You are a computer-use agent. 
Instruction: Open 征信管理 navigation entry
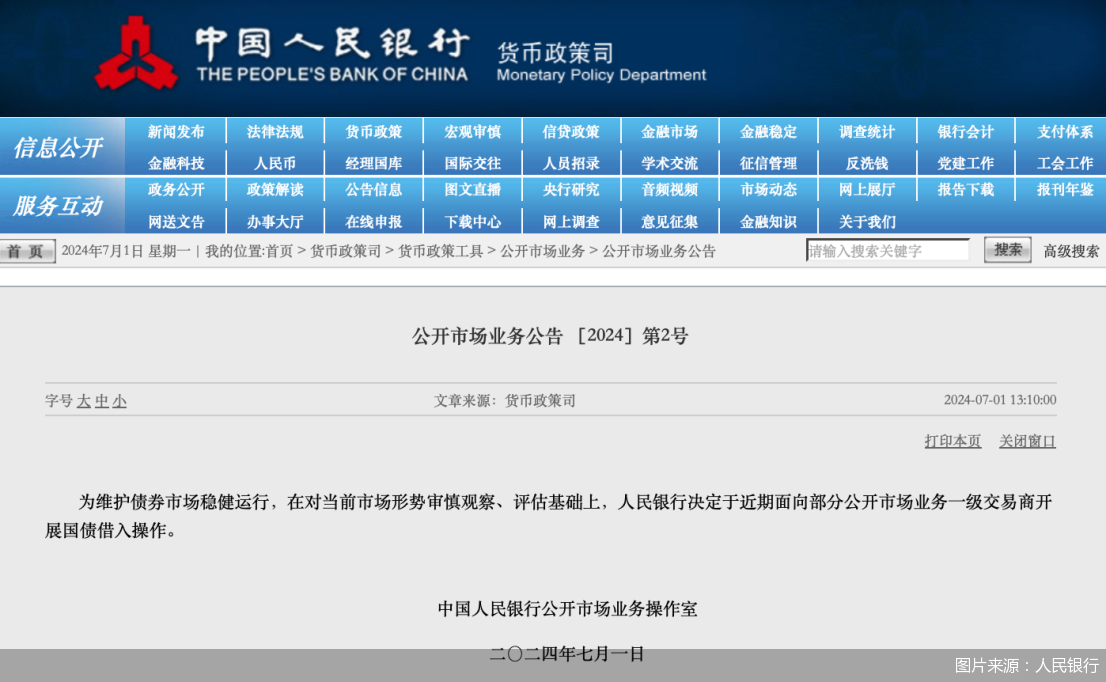[768, 164]
